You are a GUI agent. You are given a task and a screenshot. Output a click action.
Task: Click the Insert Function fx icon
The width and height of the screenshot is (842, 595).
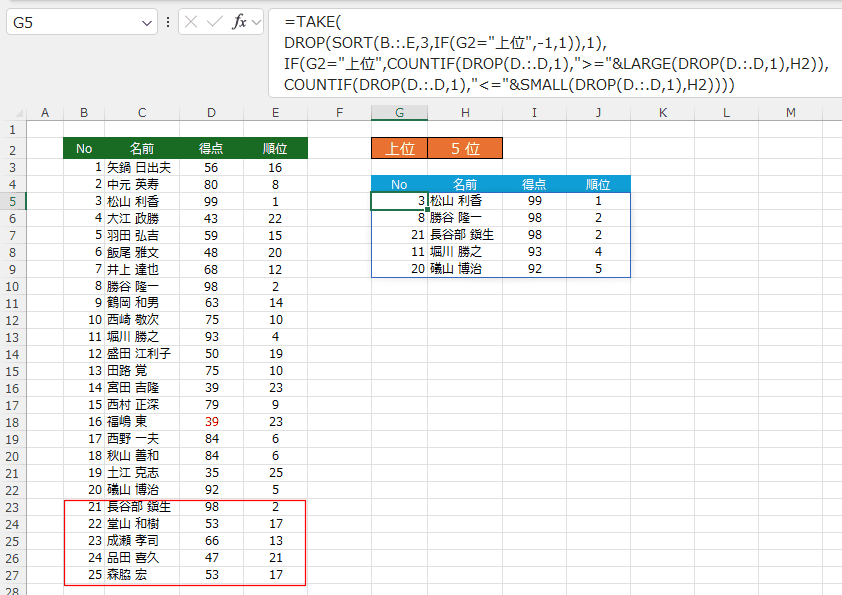tap(239, 22)
